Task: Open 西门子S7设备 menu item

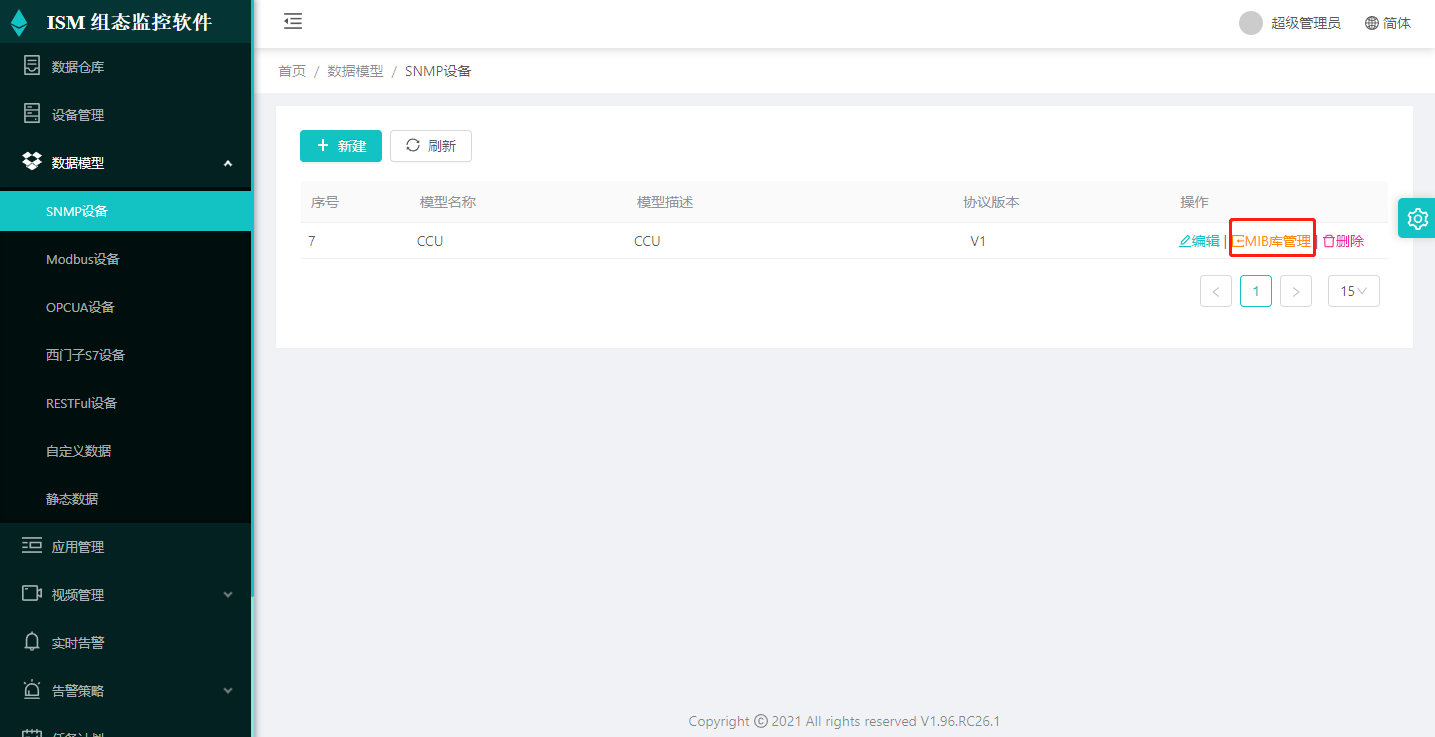Action: point(85,355)
